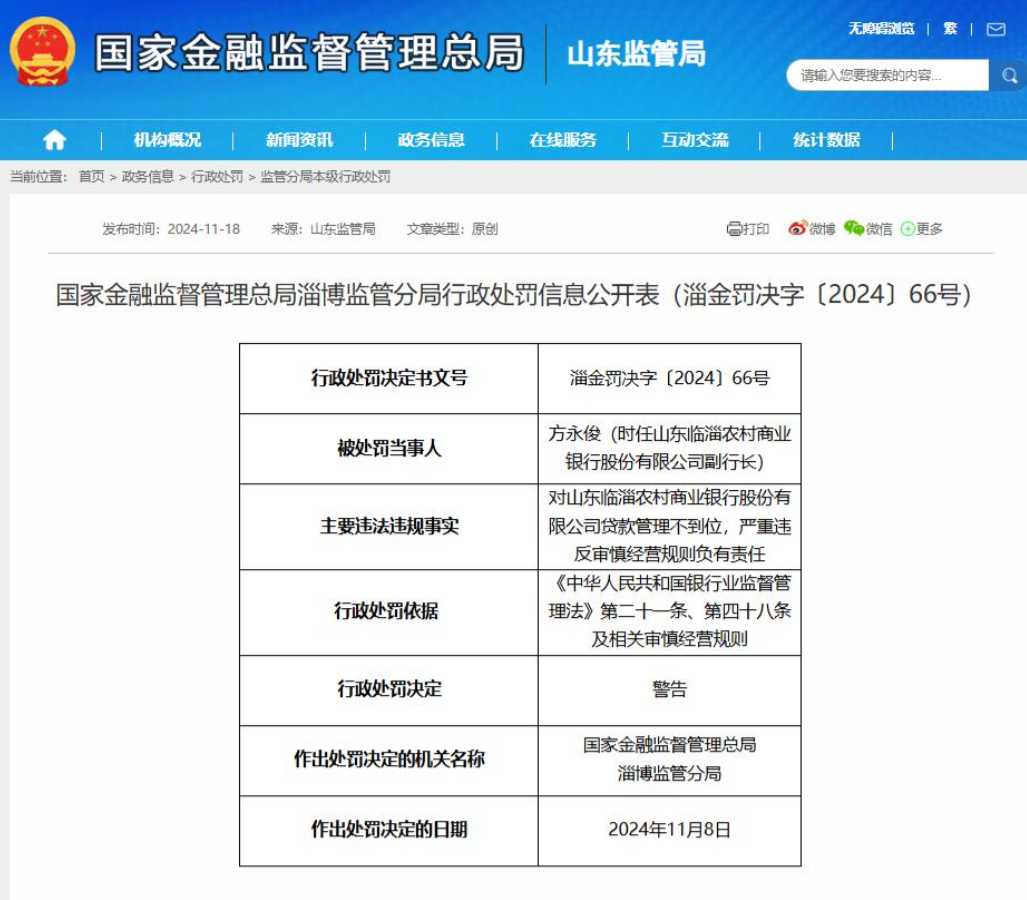Click the 行政处罚 breadcrumb link
1027x900 pixels.
point(217,176)
